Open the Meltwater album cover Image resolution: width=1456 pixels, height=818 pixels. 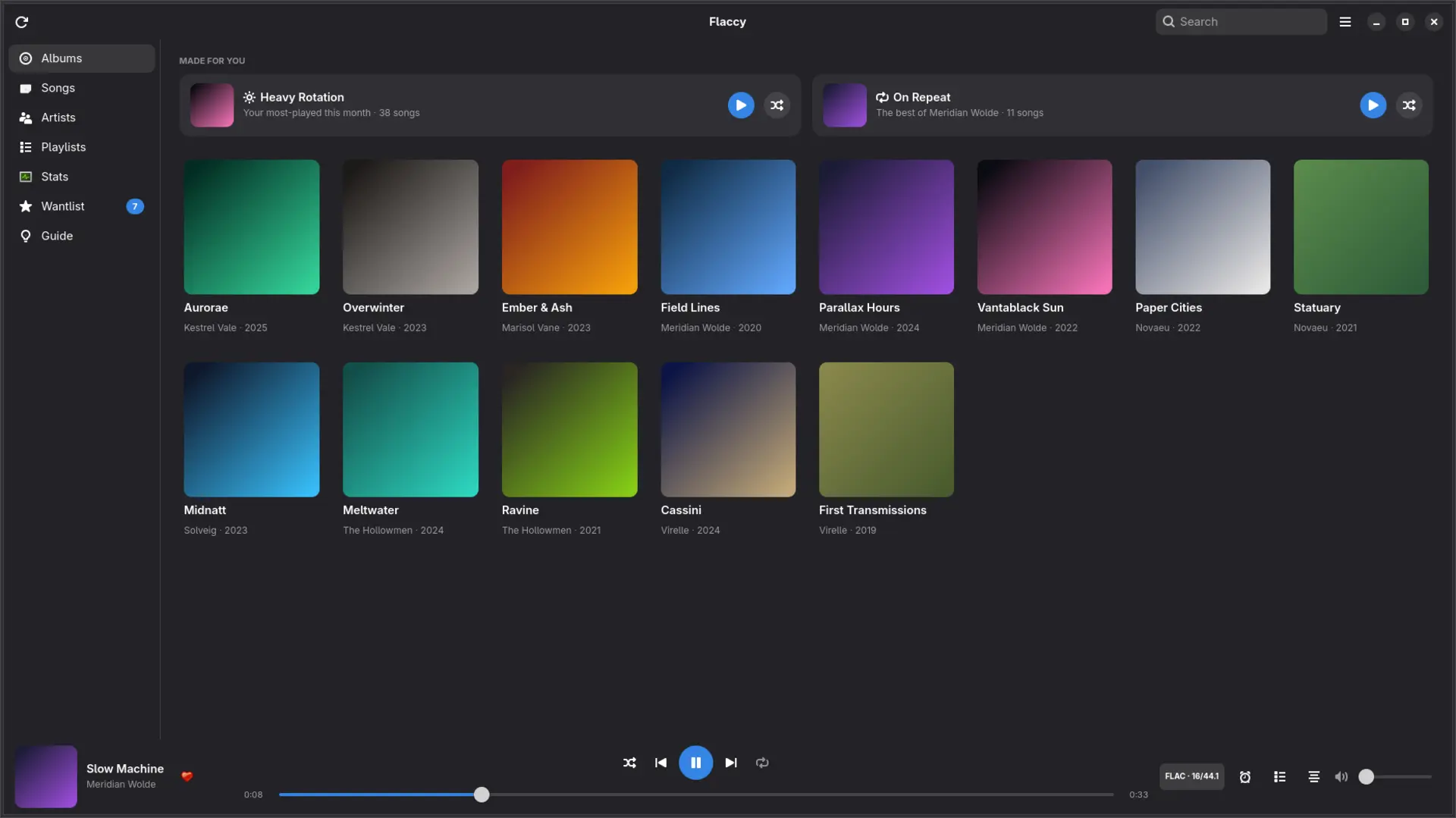coord(410,430)
